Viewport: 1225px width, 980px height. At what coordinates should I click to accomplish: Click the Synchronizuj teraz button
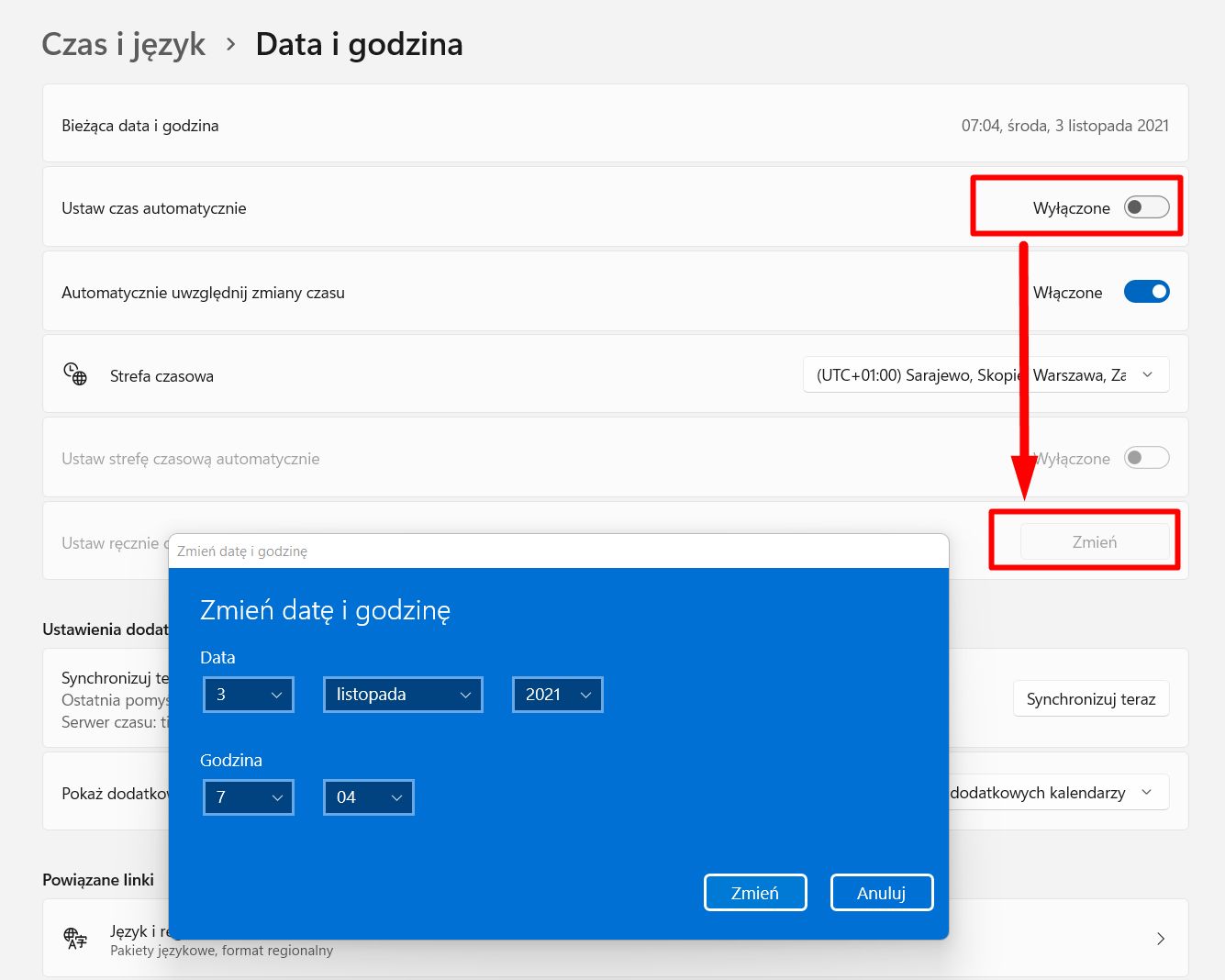click(x=1090, y=698)
